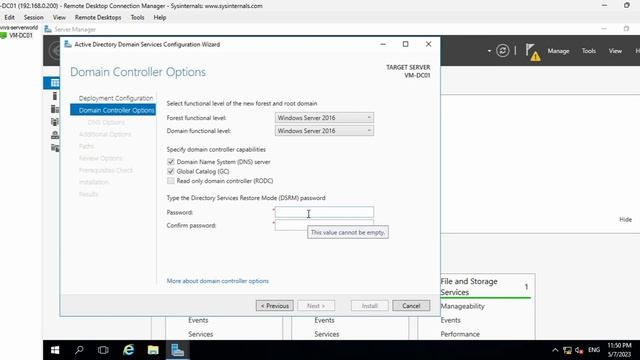Uncheck Global Catalog (GC) checkbox
Screen dimensions: 640x360
click(x=171, y=171)
